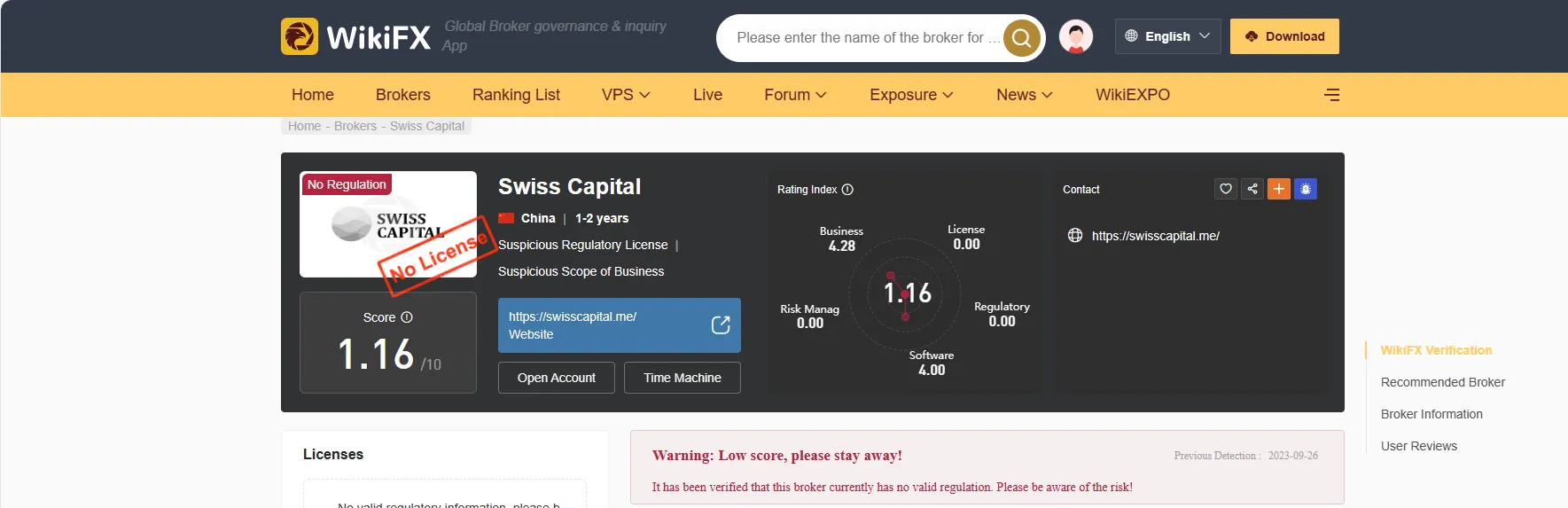Expand the Exposure menu
This screenshot has height=508, width=1568.
[911, 95]
